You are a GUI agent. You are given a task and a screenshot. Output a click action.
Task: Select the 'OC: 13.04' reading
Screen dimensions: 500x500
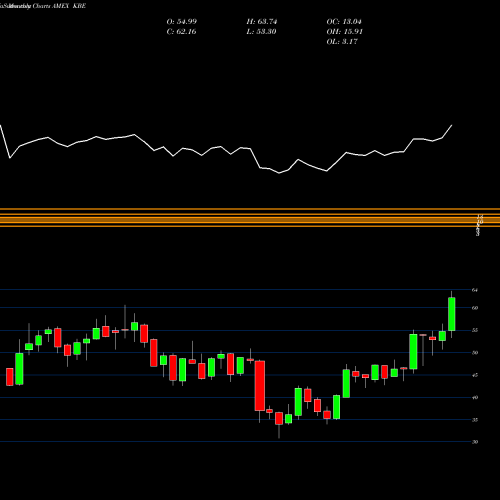[x=344, y=22]
